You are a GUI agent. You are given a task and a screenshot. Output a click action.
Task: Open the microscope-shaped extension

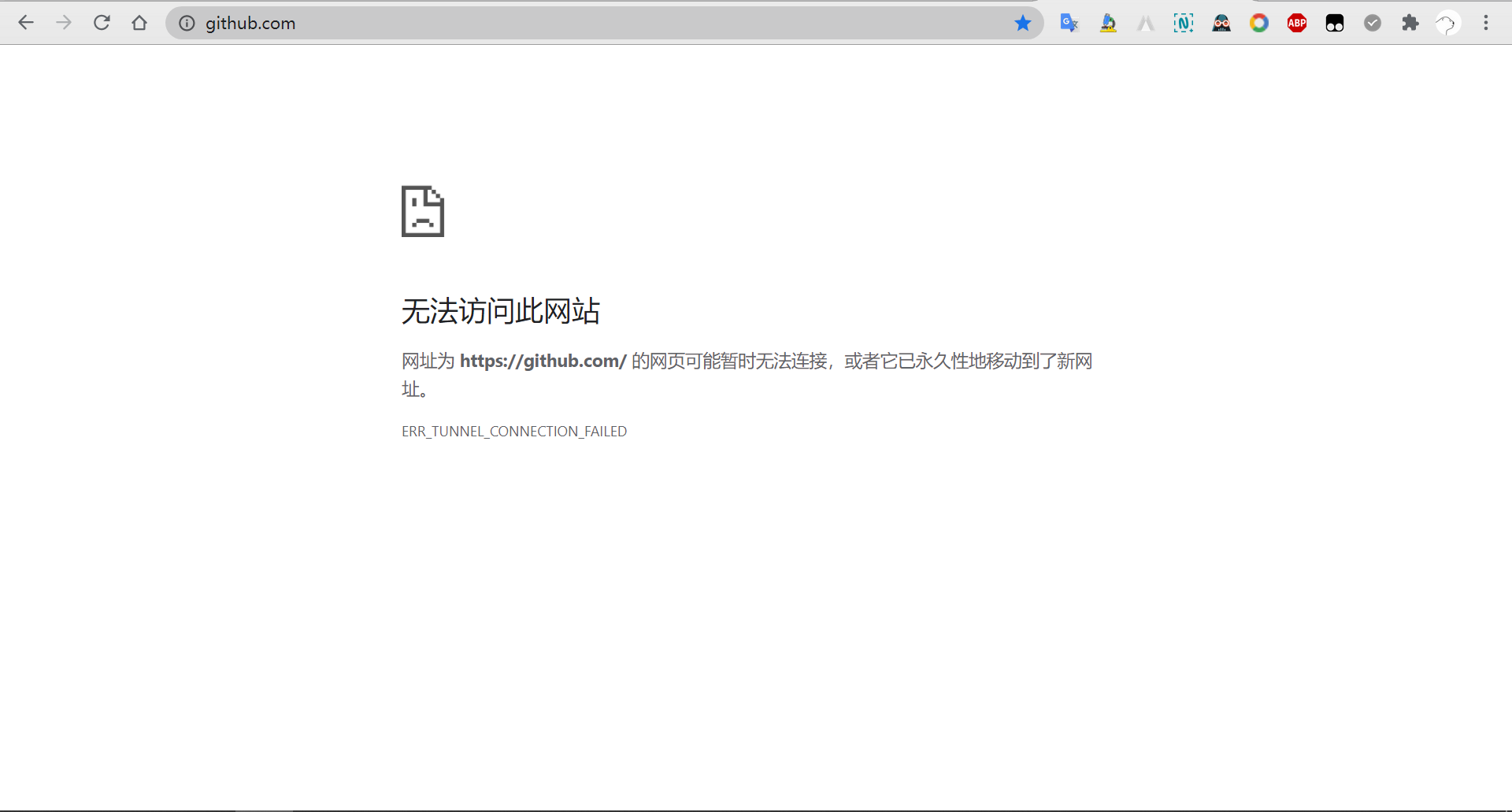tap(1108, 23)
